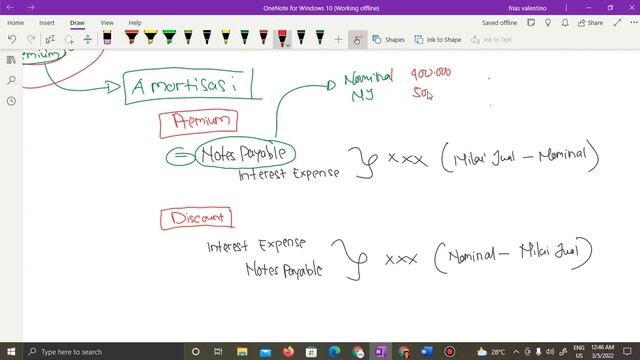640x360 pixels.
Task: Select the bright green highlighter
Action: 169,38
